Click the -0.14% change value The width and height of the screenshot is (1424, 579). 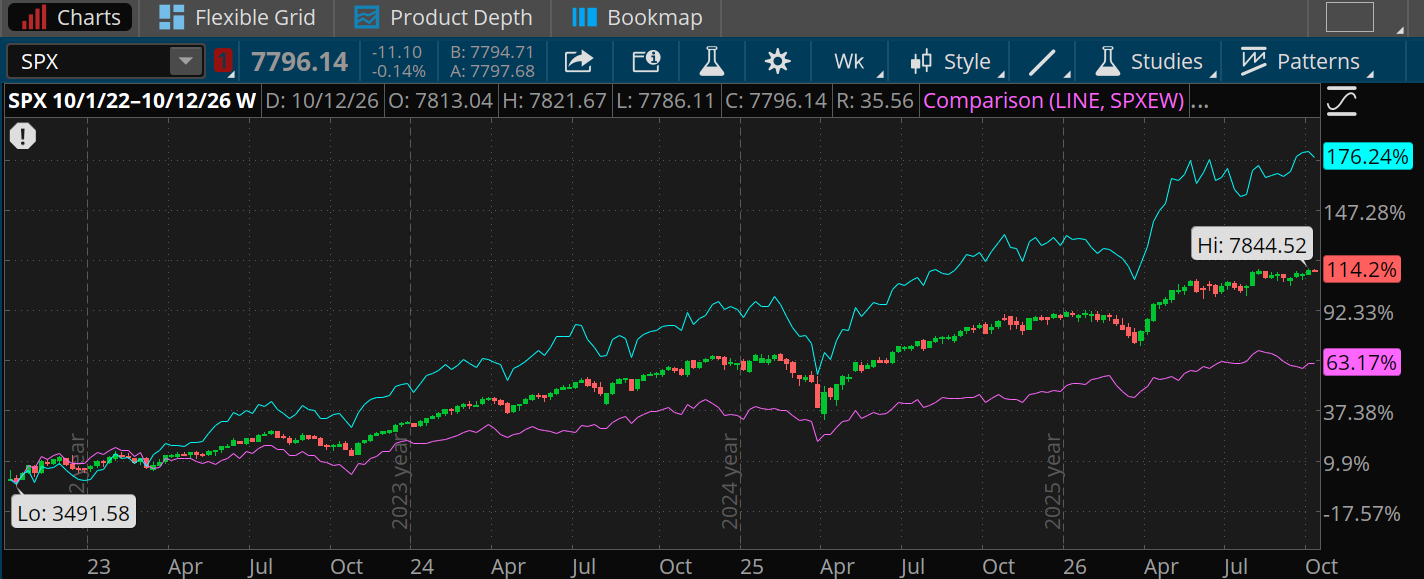(400, 71)
